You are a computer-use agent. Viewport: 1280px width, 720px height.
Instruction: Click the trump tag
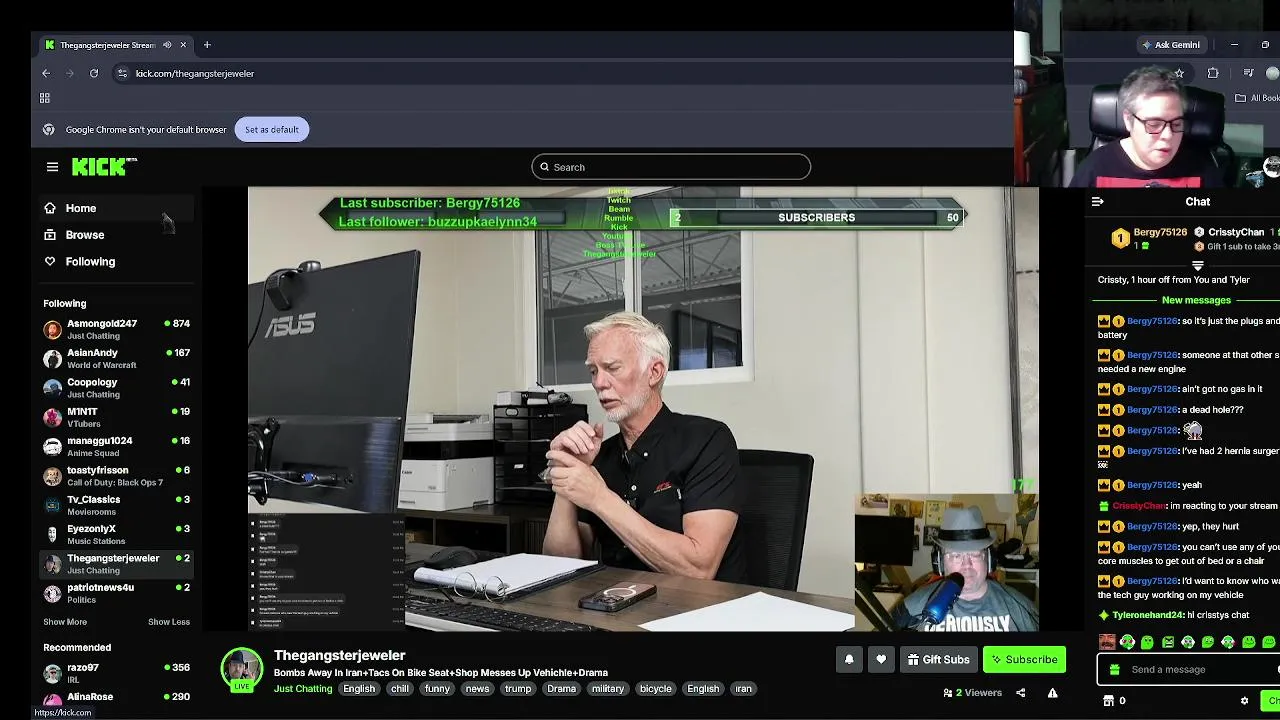(518, 689)
